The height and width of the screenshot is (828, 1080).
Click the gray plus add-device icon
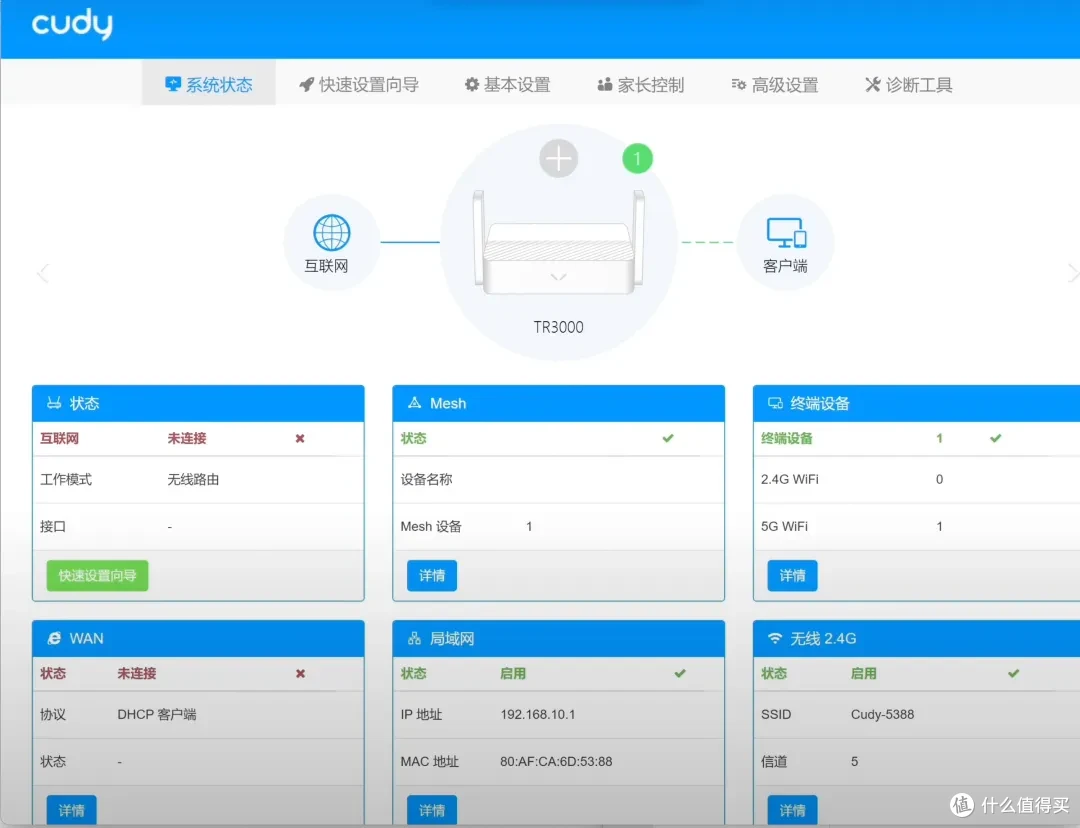559,158
